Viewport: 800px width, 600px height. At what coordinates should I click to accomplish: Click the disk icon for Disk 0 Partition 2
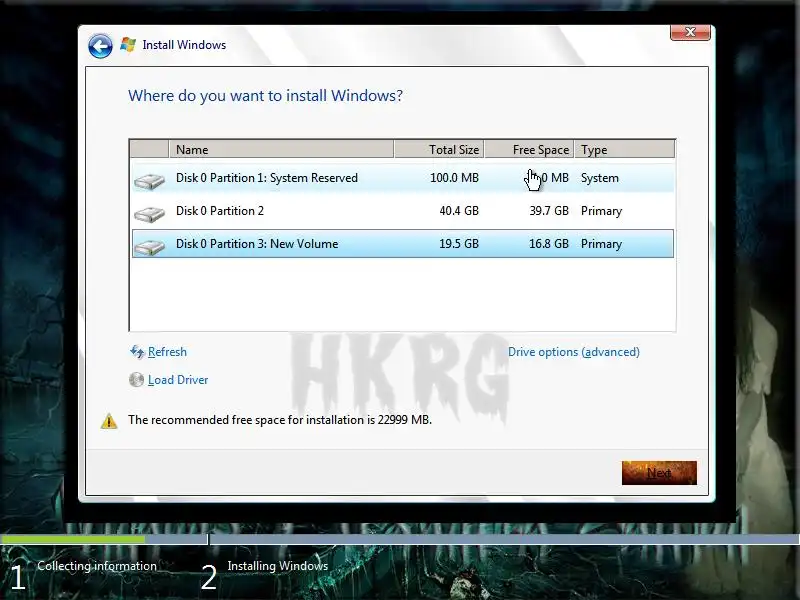(149, 214)
